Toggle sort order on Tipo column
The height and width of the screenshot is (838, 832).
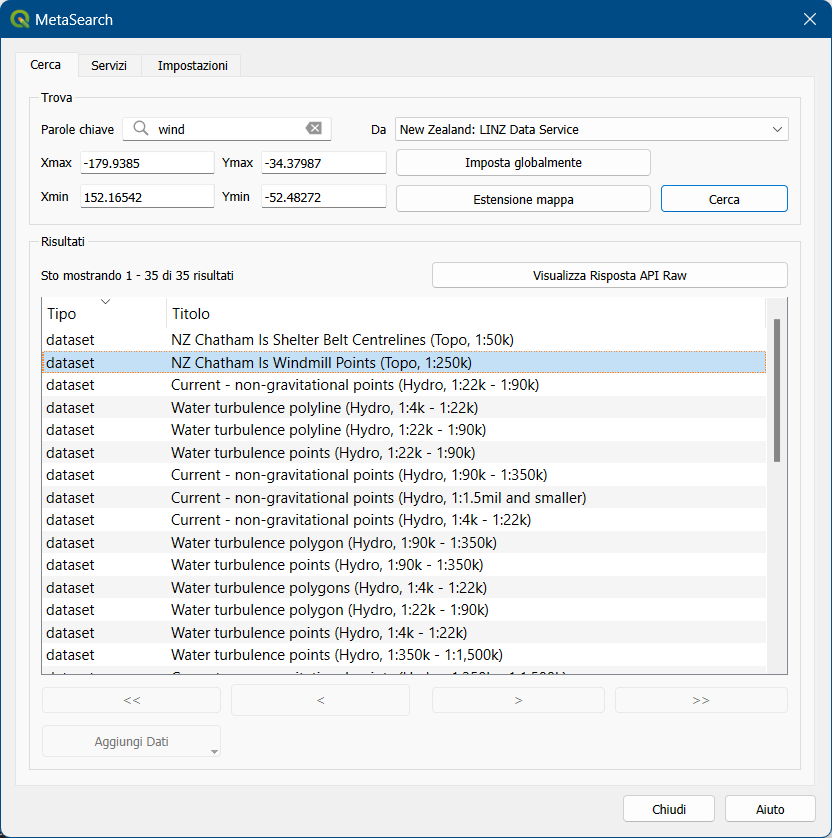pos(104,313)
